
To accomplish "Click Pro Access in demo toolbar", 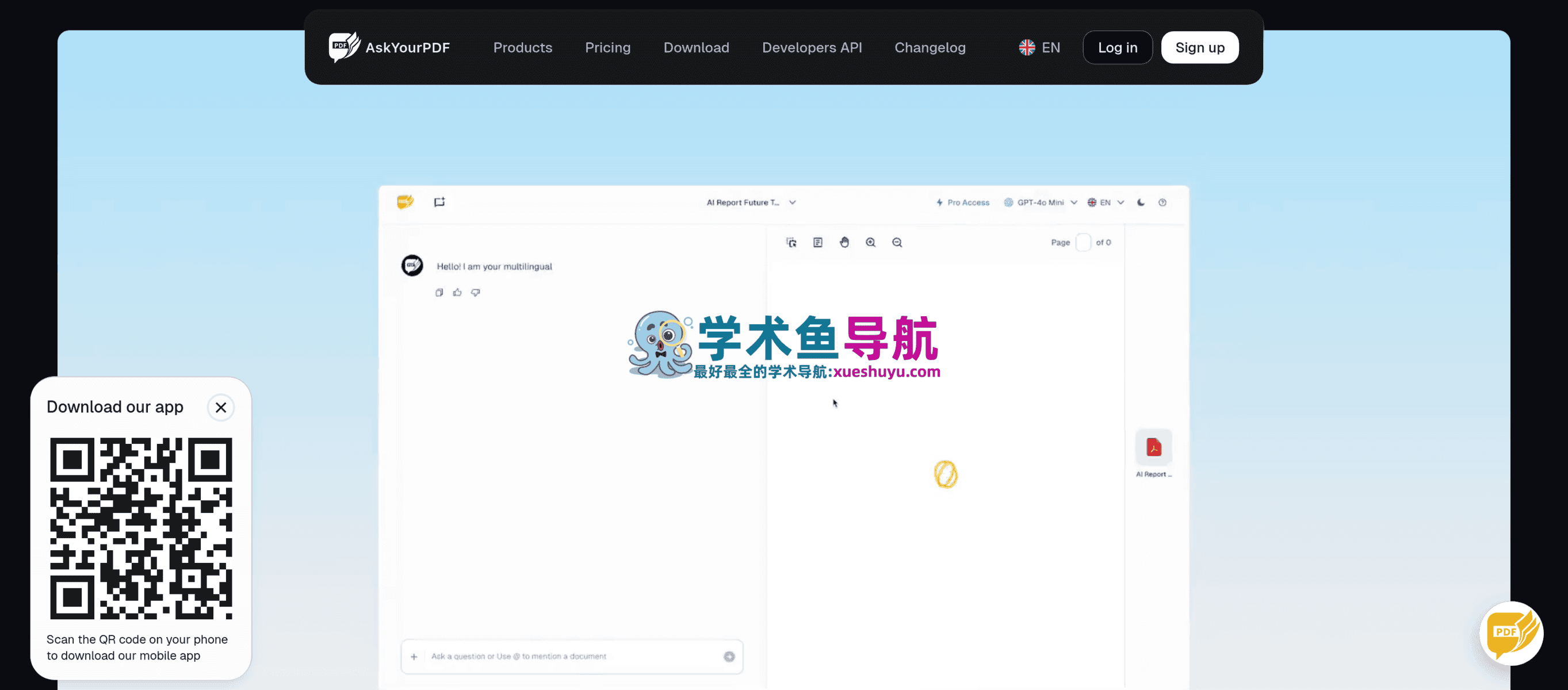I will 962,202.
